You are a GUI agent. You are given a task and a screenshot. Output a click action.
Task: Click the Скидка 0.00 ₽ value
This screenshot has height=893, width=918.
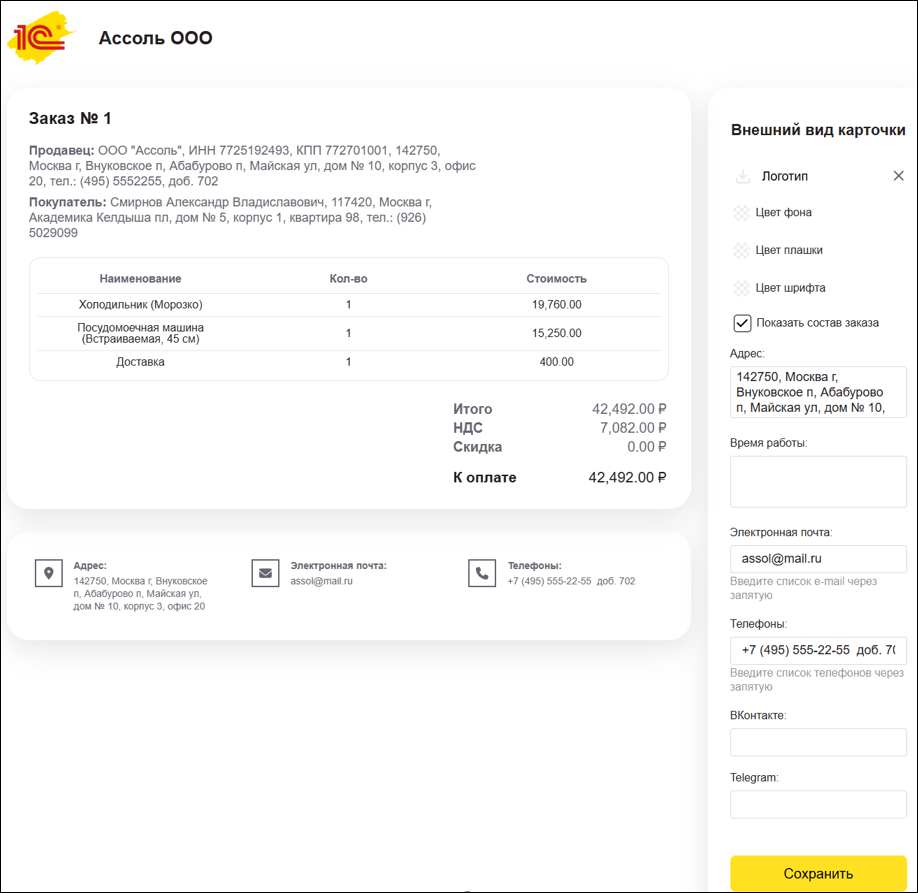click(x=646, y=447)
